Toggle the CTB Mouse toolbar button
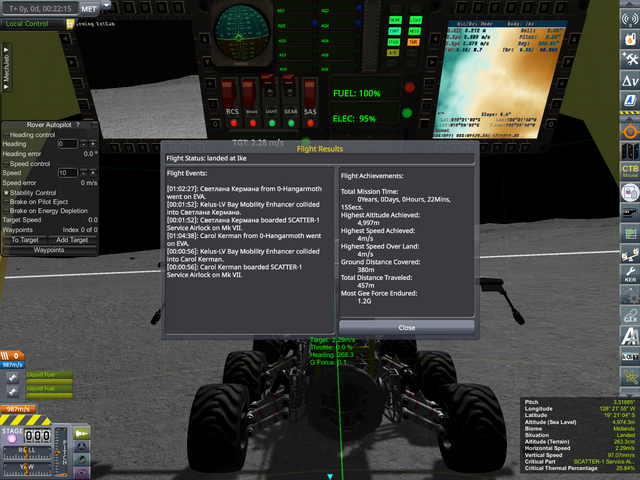Image resolution: width=640 pixels, height=480 pixels. pos(630,171)
